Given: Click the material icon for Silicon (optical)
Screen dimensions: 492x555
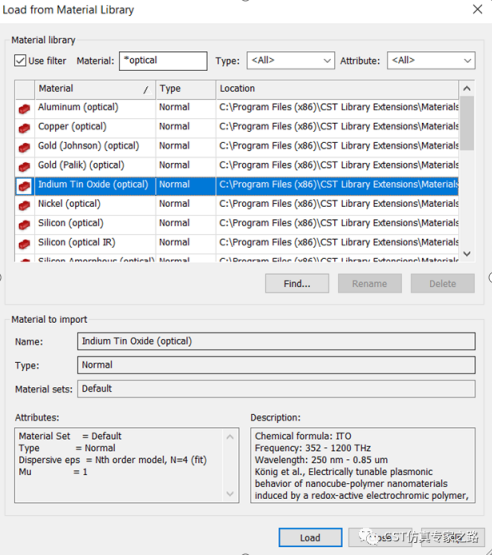Looking at the screenshot, I should (24, 225).
